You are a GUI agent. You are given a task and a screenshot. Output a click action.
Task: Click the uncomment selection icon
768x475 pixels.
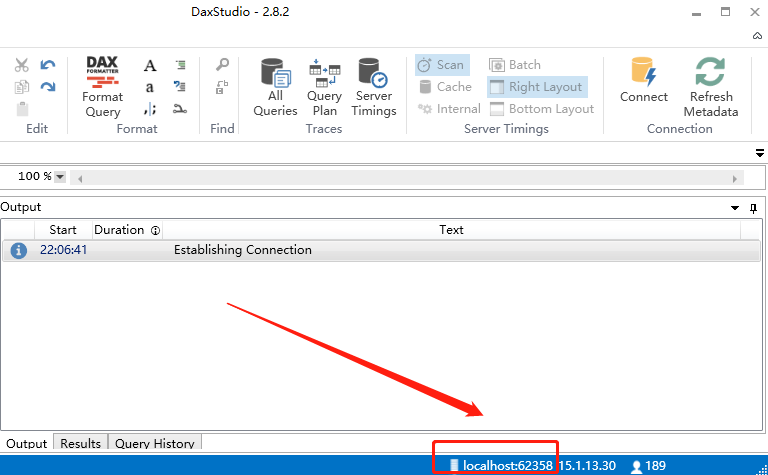[x=180, y=87]
